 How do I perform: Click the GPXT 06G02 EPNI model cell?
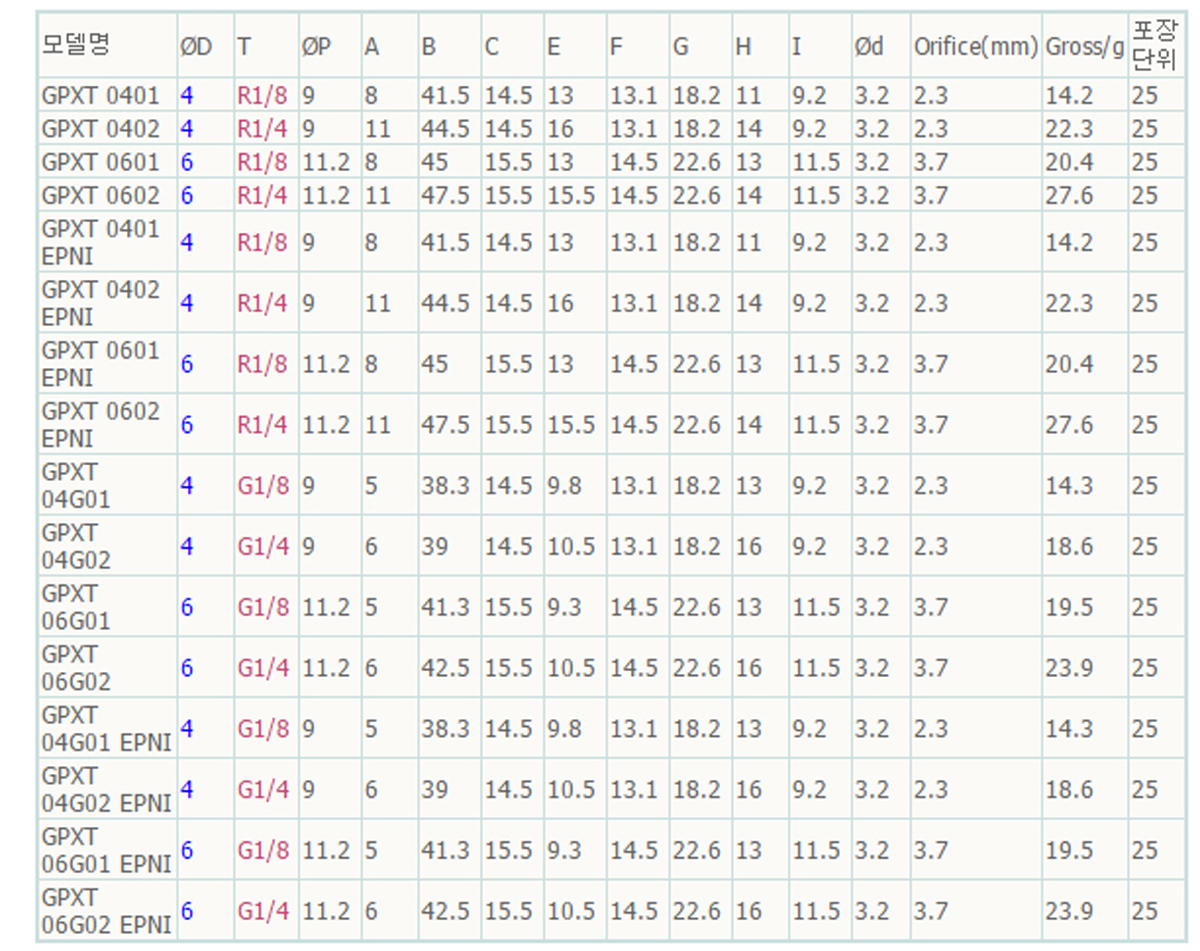pos(106,911)
